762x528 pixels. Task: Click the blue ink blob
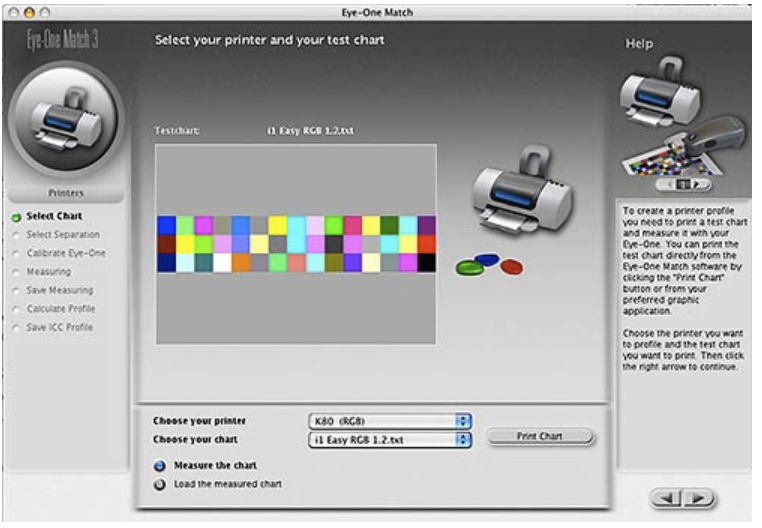pos(487,260)
